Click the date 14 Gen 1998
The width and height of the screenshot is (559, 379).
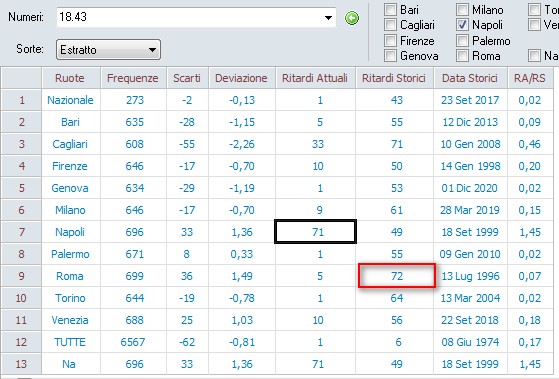(x=470, y=166)
